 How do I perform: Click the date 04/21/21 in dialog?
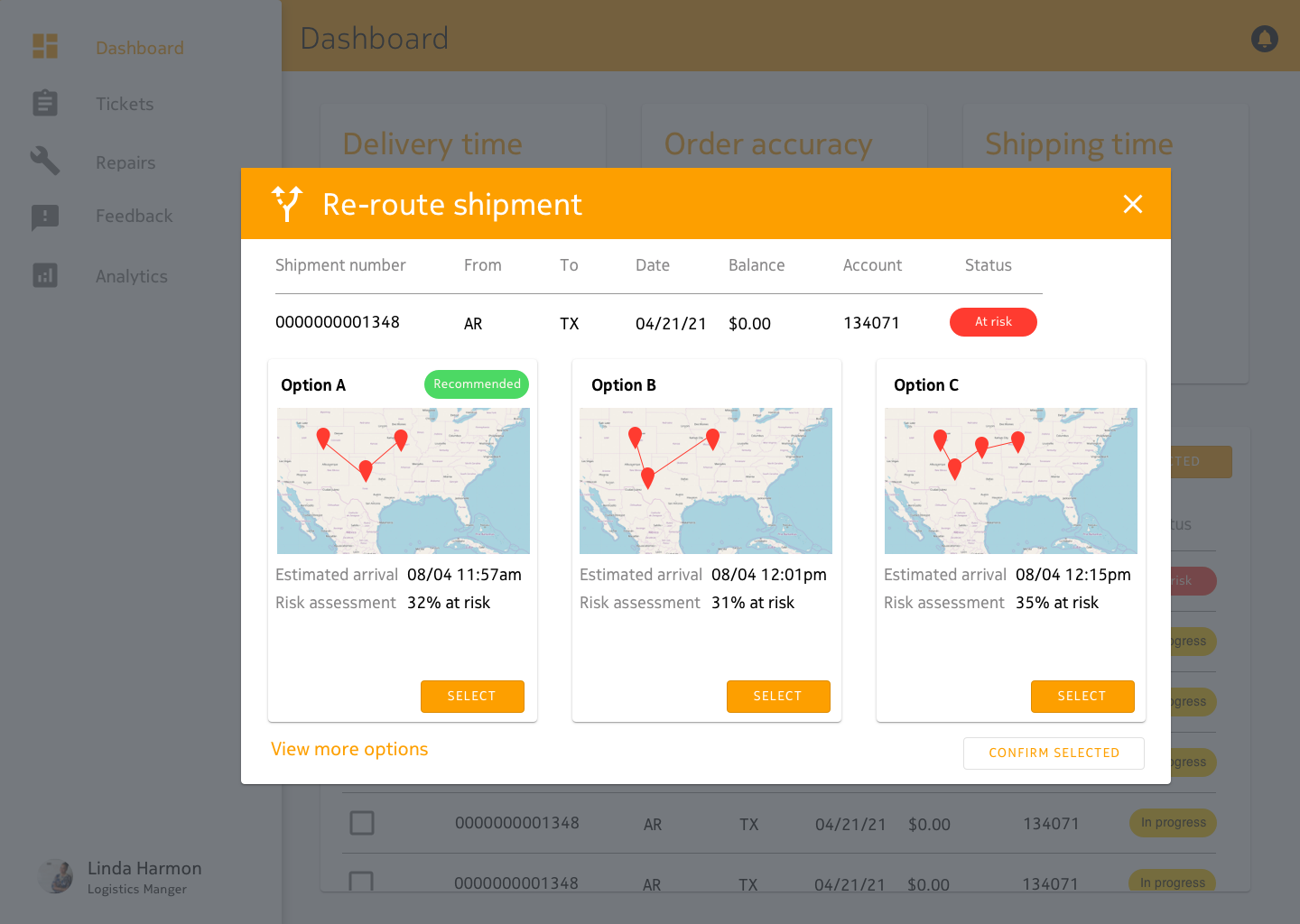click(671, 324)
